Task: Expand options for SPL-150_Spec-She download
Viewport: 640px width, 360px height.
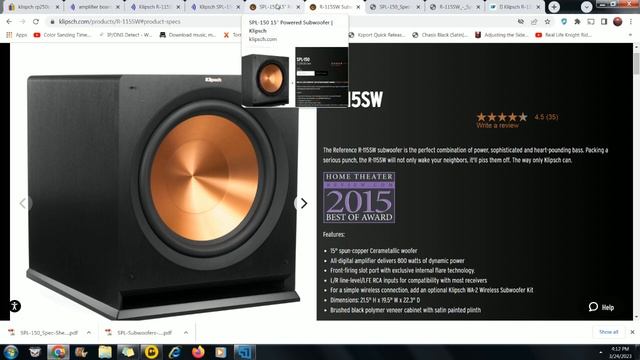Action: coord(89,333)
